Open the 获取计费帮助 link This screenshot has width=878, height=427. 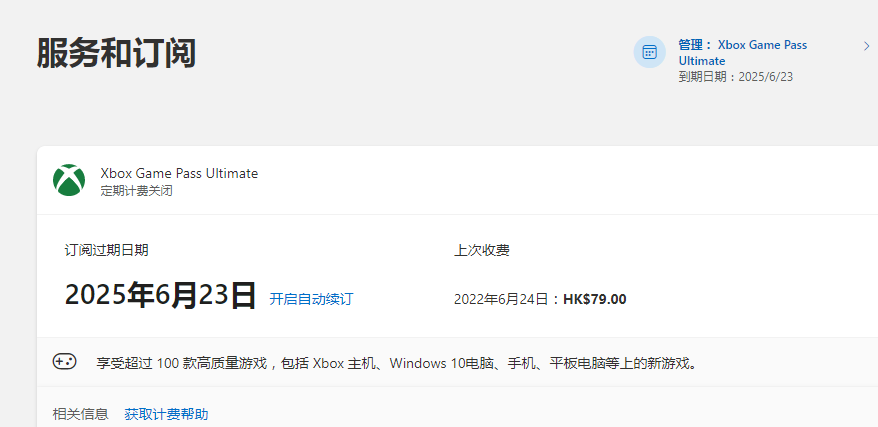click(166, 414)
